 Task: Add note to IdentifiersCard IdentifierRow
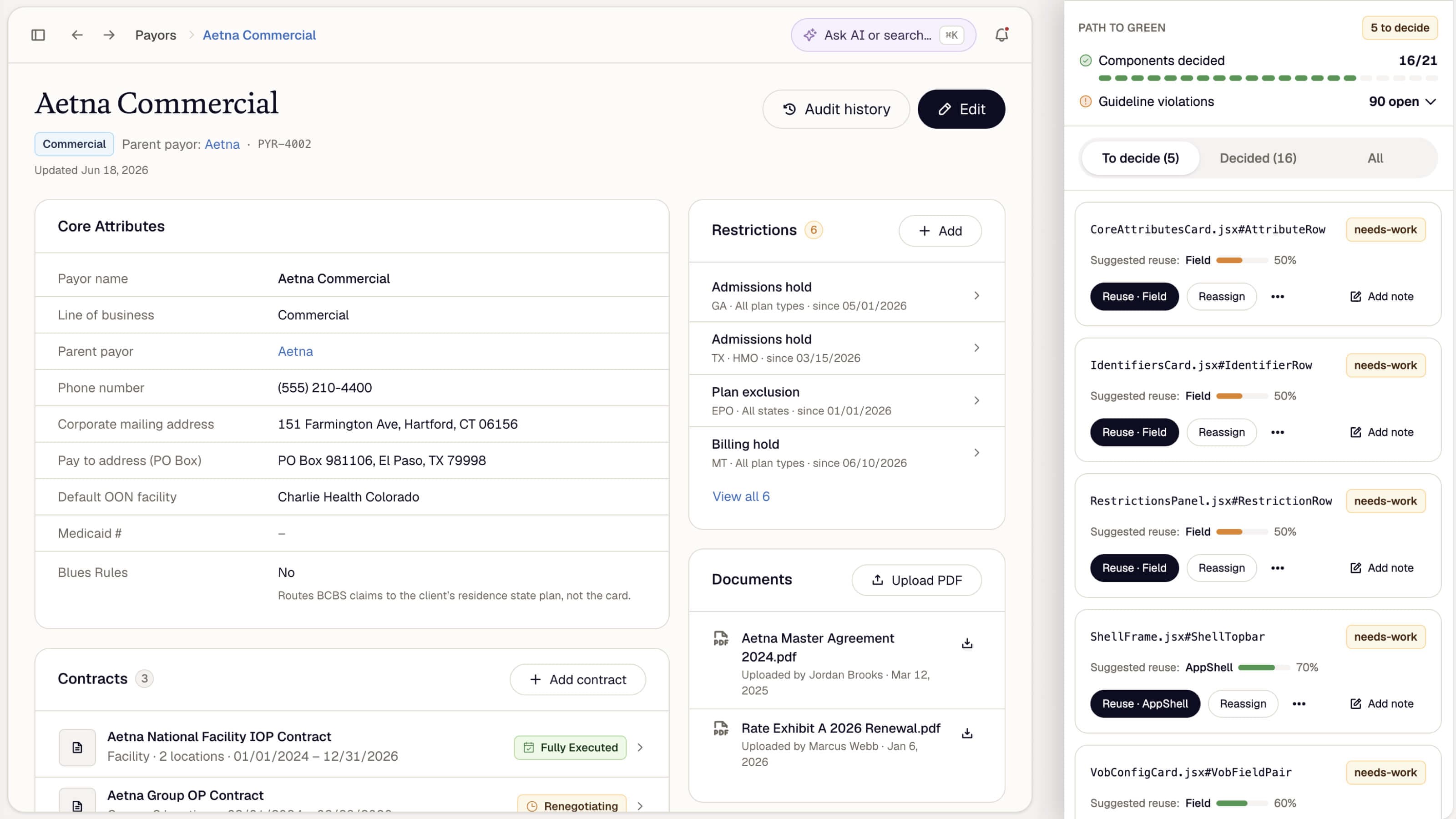(x=1381, y=432)
